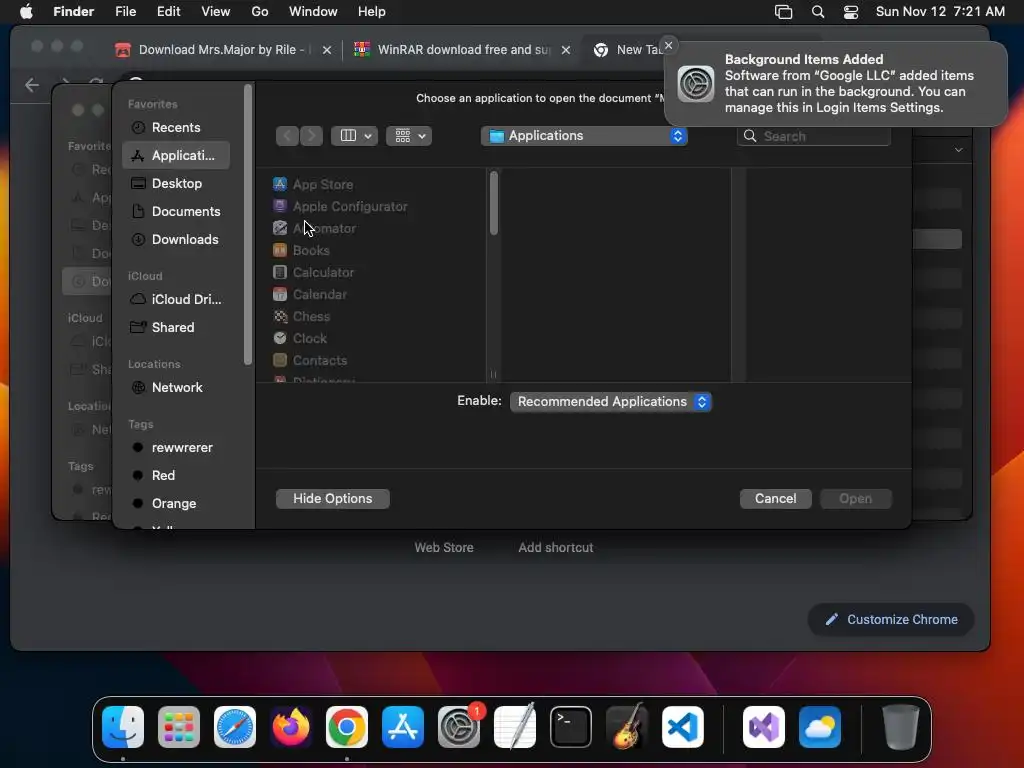Open System Settings dock icon with badge
This screenshot has height=768, width=1024.
(x=459, y=727)
